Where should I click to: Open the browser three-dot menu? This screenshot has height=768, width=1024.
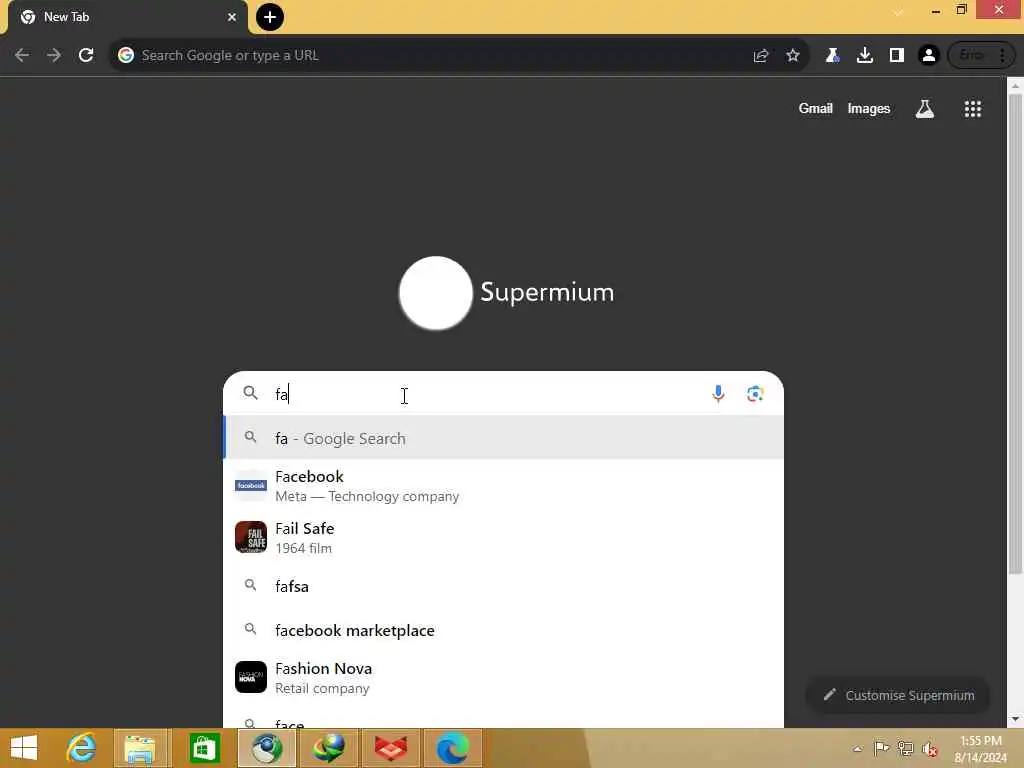coord(1002,56)
